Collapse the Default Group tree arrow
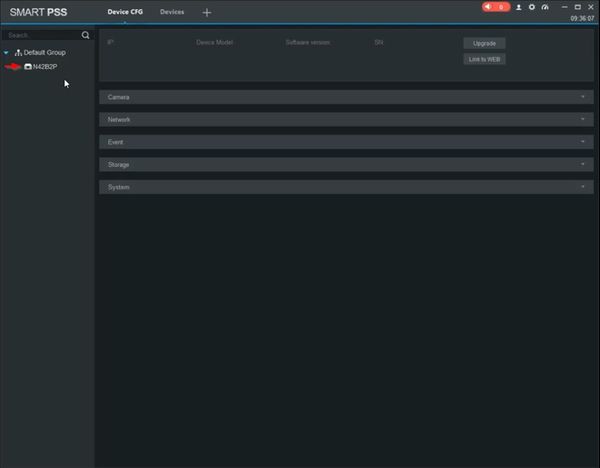Screen dimensions: 600x468 (x=6, y=52)
